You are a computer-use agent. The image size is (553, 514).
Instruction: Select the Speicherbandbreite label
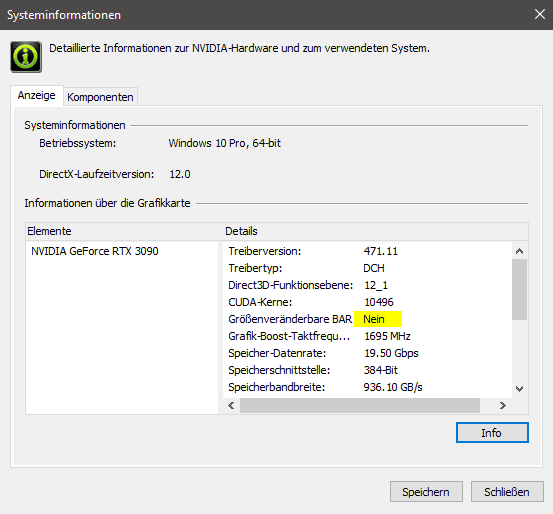point(277,387)
